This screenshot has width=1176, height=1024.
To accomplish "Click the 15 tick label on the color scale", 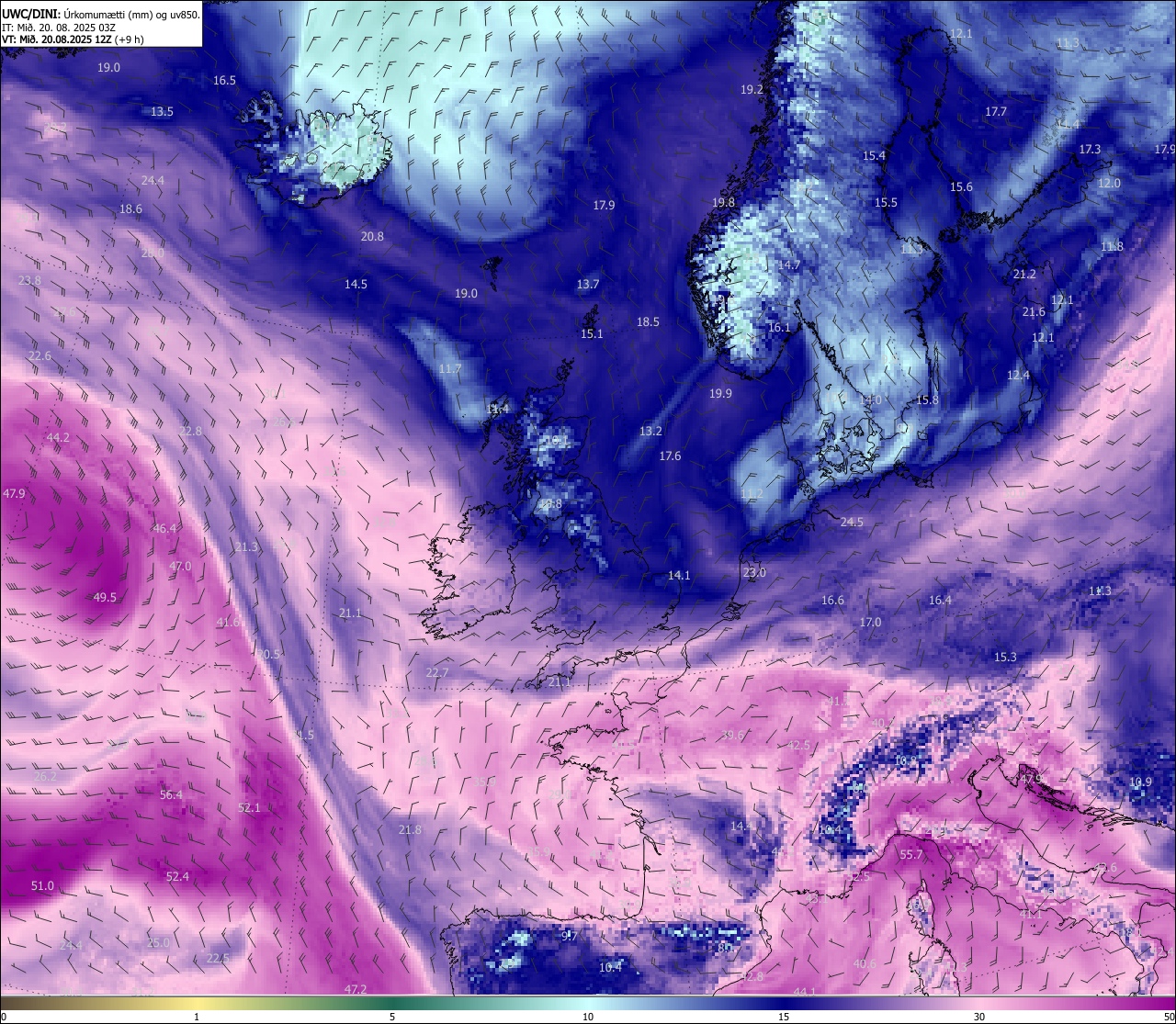I will [784, 1017].
